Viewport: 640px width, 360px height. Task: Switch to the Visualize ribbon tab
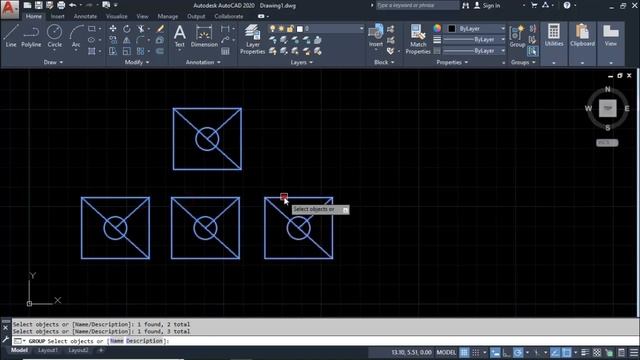pyautogui.click(x=117, y=16)
